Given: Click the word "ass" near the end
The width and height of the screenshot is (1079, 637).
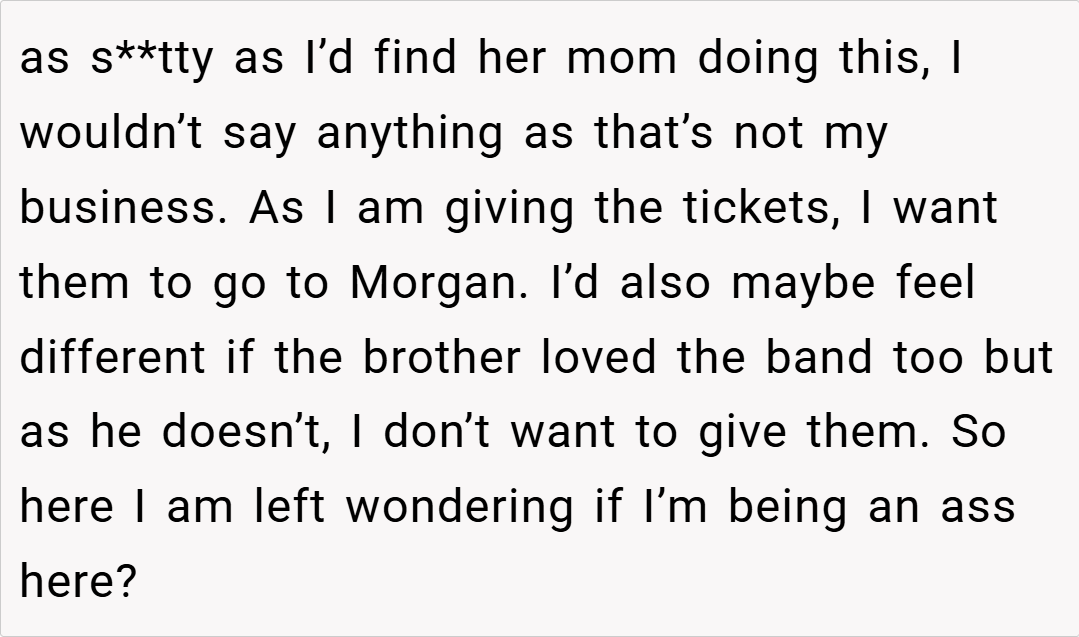Looking at the screenshot, I should 976,506.
